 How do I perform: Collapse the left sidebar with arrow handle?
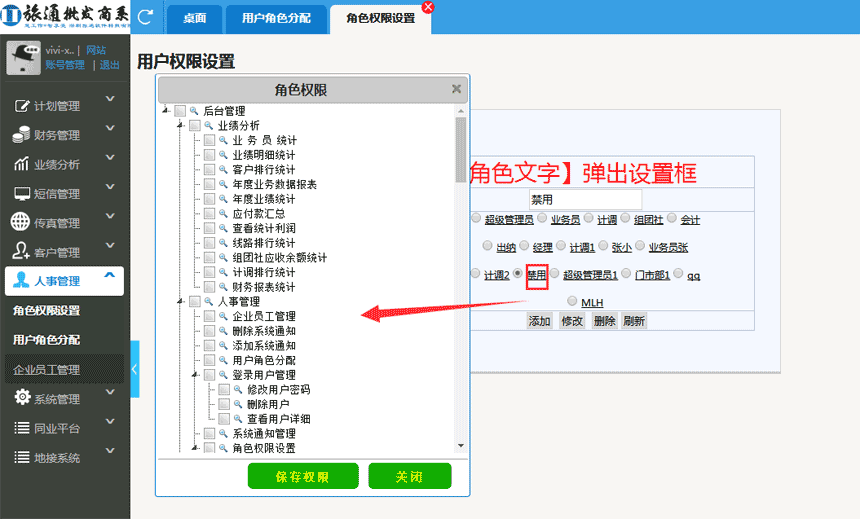(x=135, y=369)
